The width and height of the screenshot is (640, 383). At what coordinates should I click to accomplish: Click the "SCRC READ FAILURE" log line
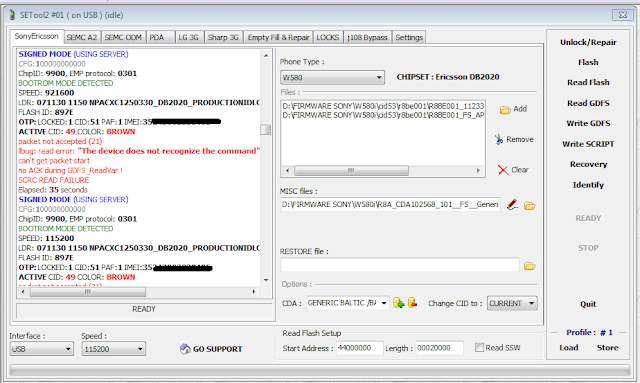click(x=53, y=180)
